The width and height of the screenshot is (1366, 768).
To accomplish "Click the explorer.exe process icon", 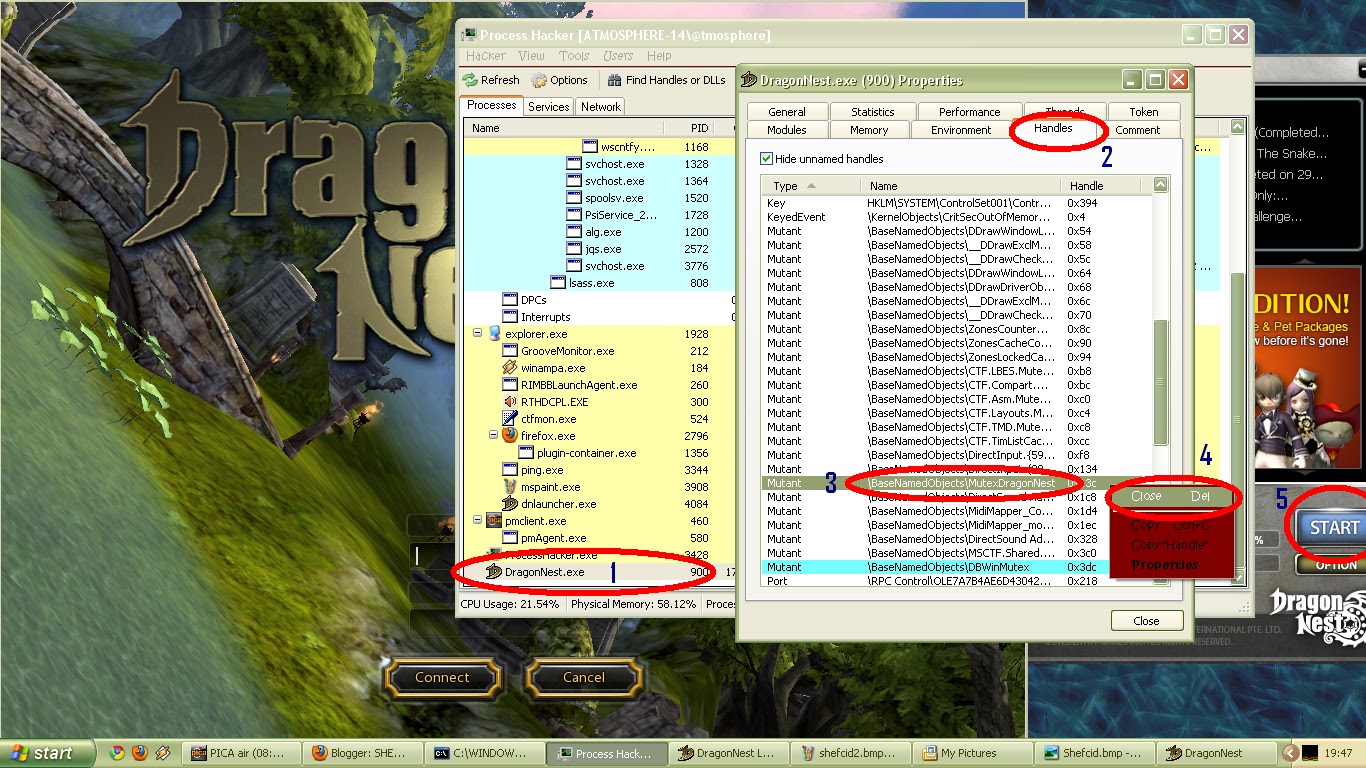I will pos(494,334).
